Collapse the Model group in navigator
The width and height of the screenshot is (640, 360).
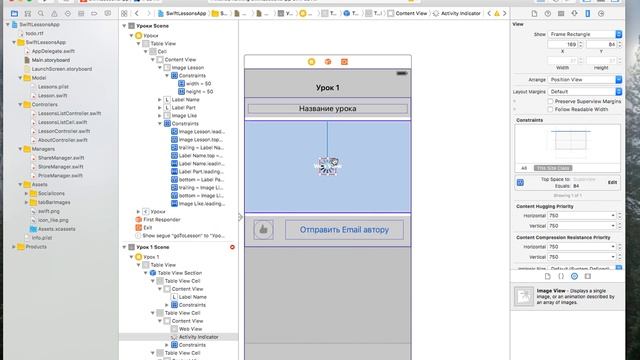pos(20,78)
